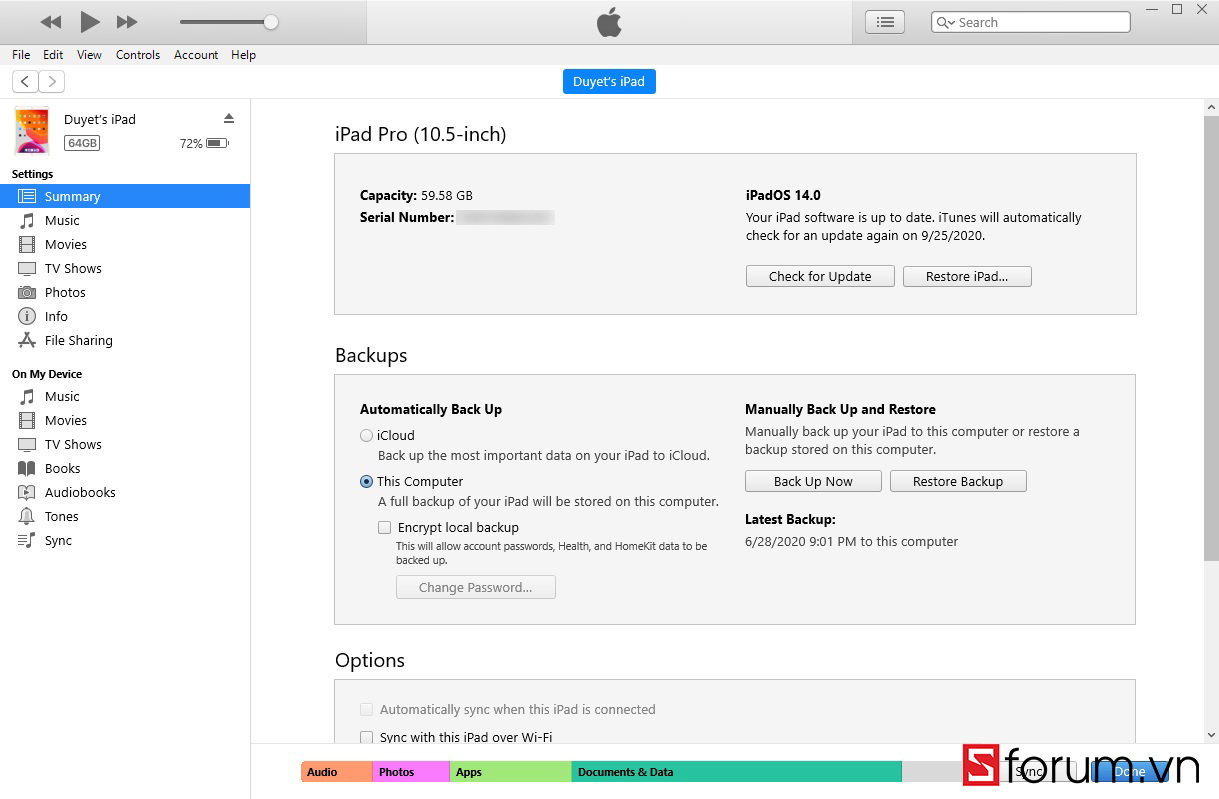Open the Controls menu
Image resolution: width=1219 pixels, height=799 pixels.
click(x=138, y=55)
